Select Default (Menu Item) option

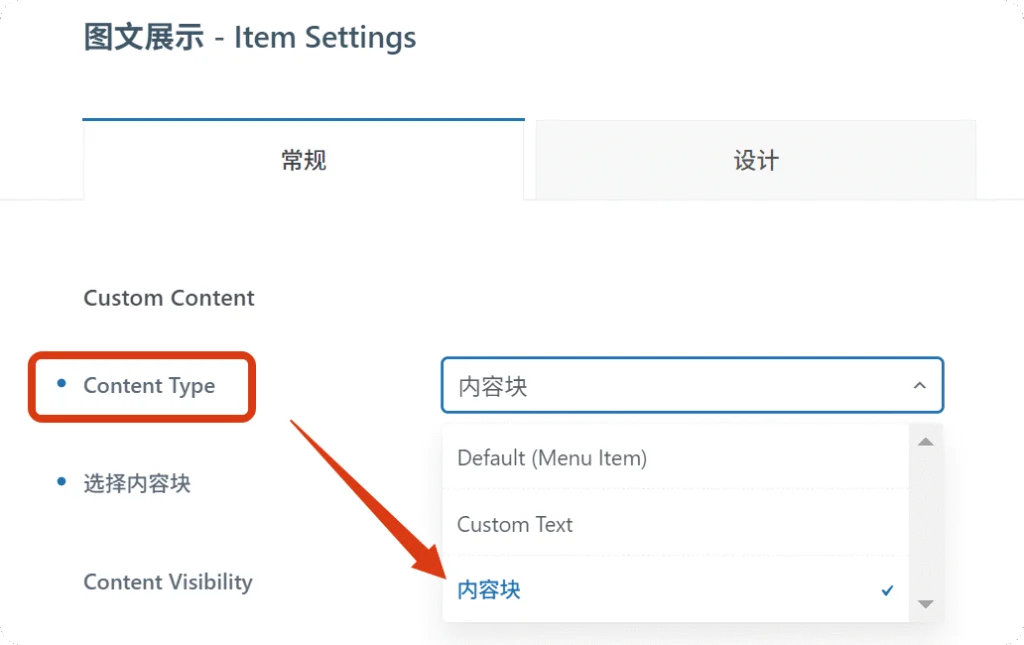tap(675, 458)
